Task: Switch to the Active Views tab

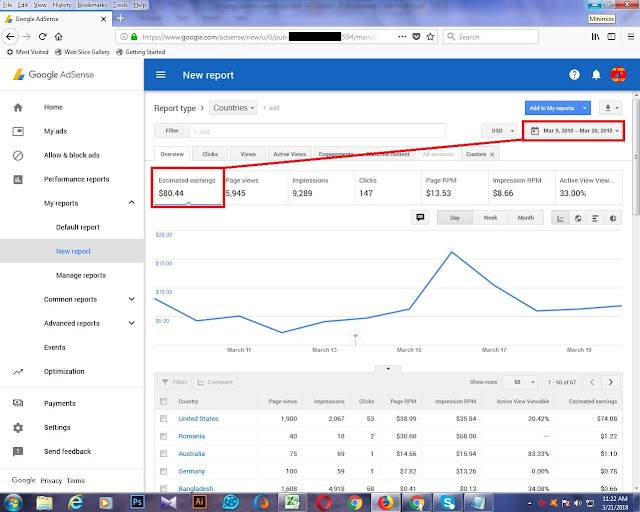Action: 290,154
